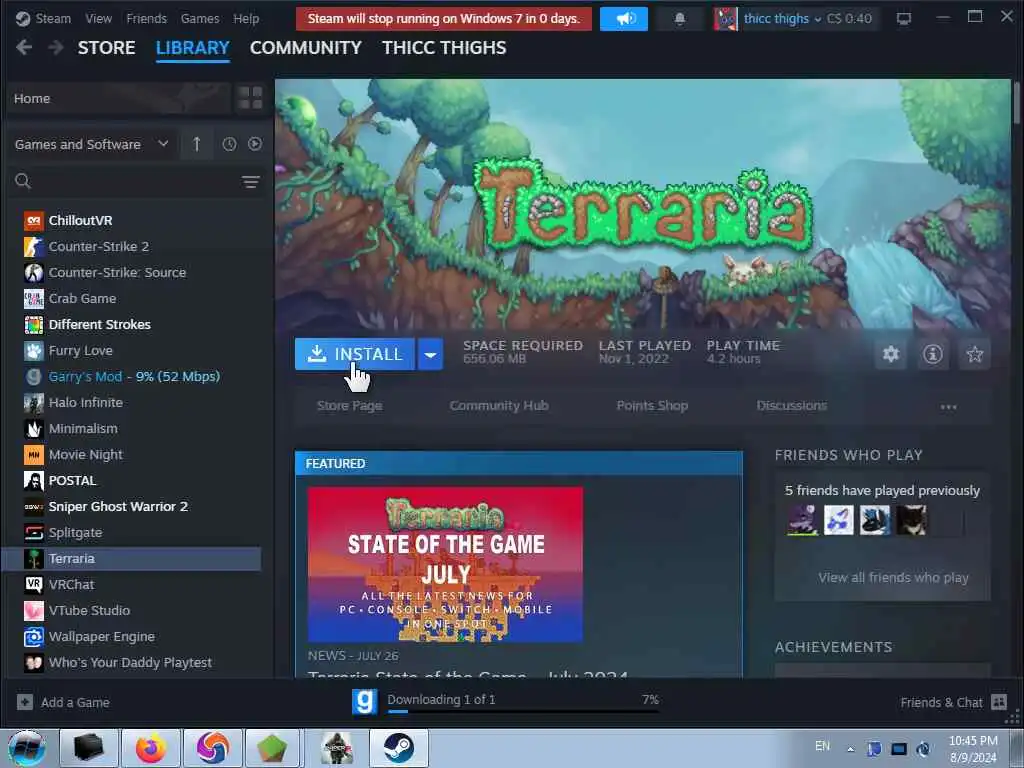Open the Terraria Store Page link
The height and width of the screenshot is (768, 1024).
click(x=349, y=406)
